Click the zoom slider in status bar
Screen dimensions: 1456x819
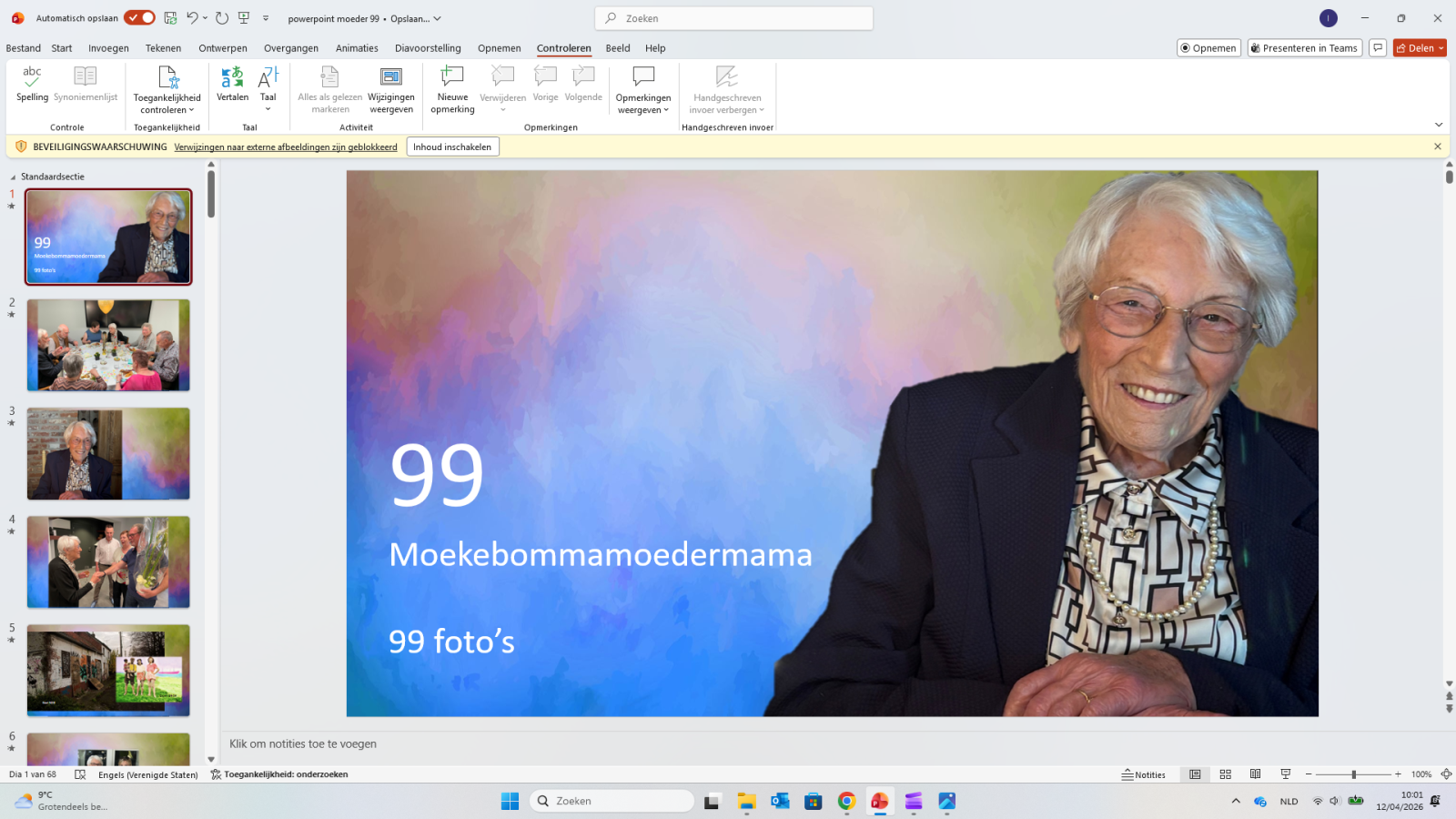click(1353, 774)
